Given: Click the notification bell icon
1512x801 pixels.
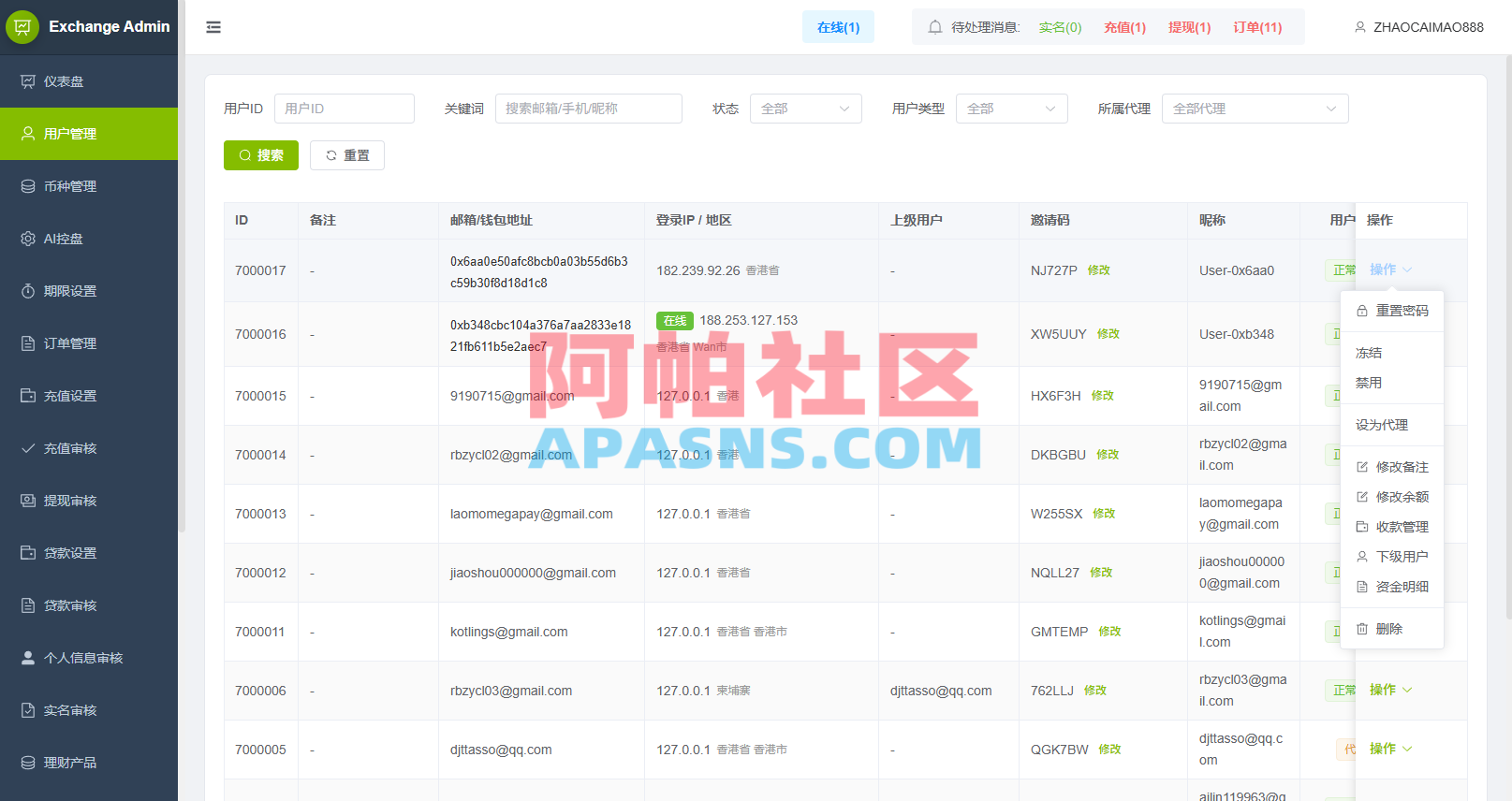Looking at the screenshot, I should click(x=934, y=27).
